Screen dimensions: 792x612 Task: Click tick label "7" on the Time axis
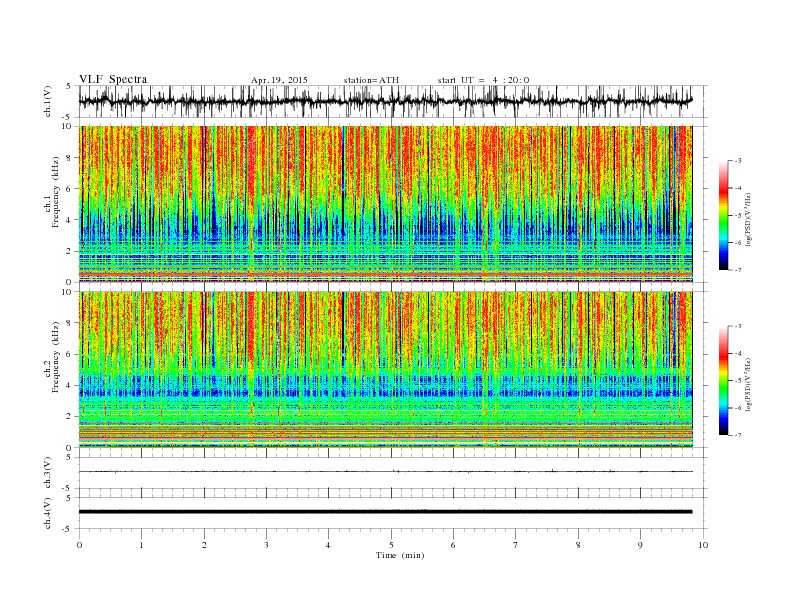[x=516, y=545]
